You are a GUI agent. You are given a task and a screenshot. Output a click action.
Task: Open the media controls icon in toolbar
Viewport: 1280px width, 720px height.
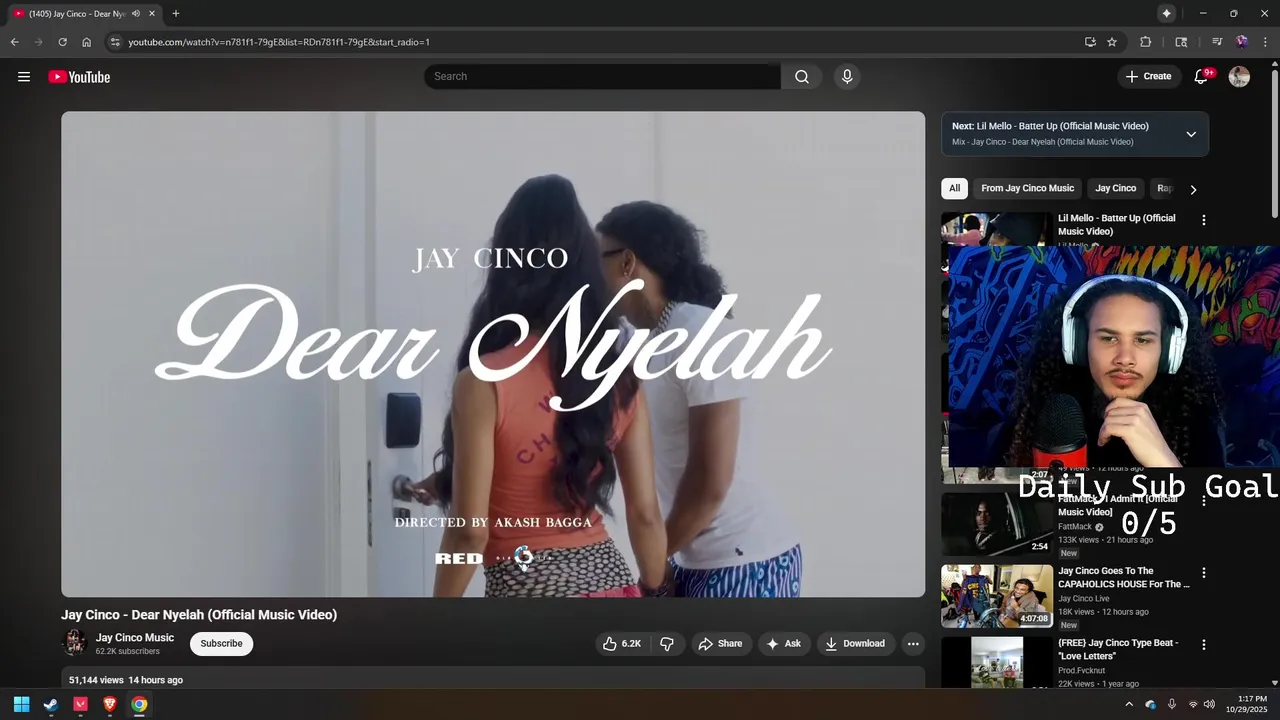click(x=1217, y=42)
